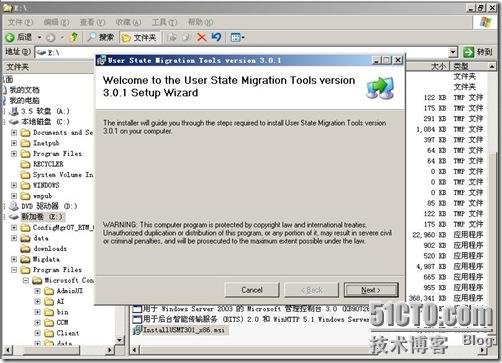Click folder tree scroll right arrow
This screenshot has height=363, width=502.
pos(109,350)
